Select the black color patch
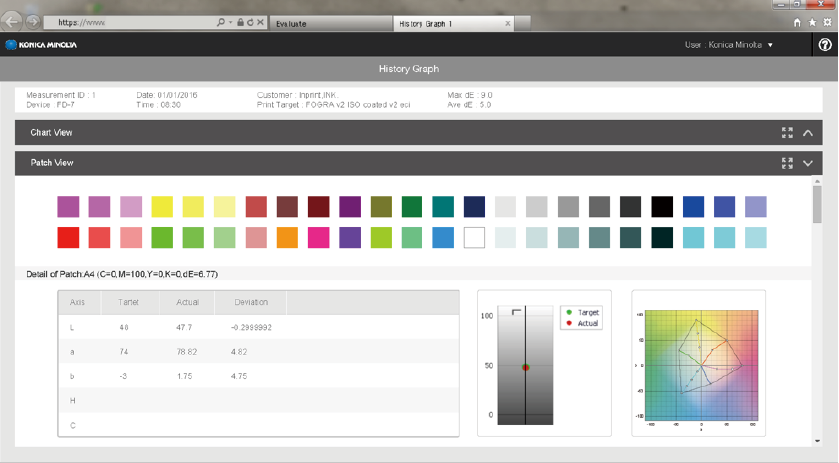Image resolution: width=839 pixels, height=463 pixels. point(662,207)
